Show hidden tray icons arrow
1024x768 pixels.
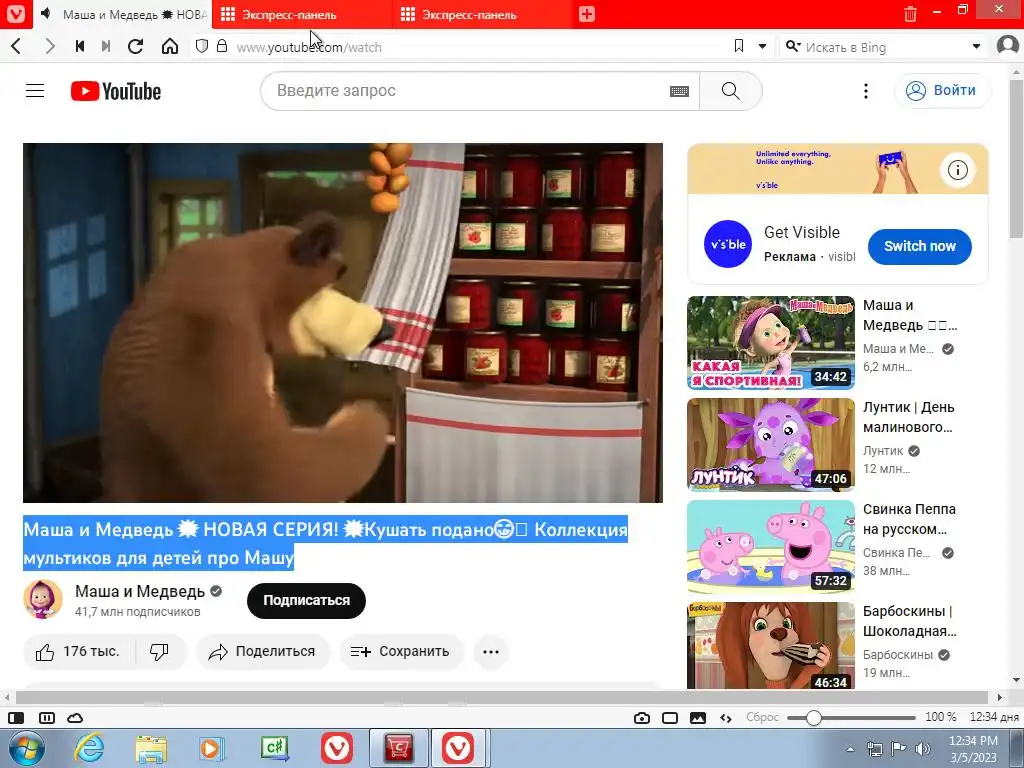[x=850, y=749]
